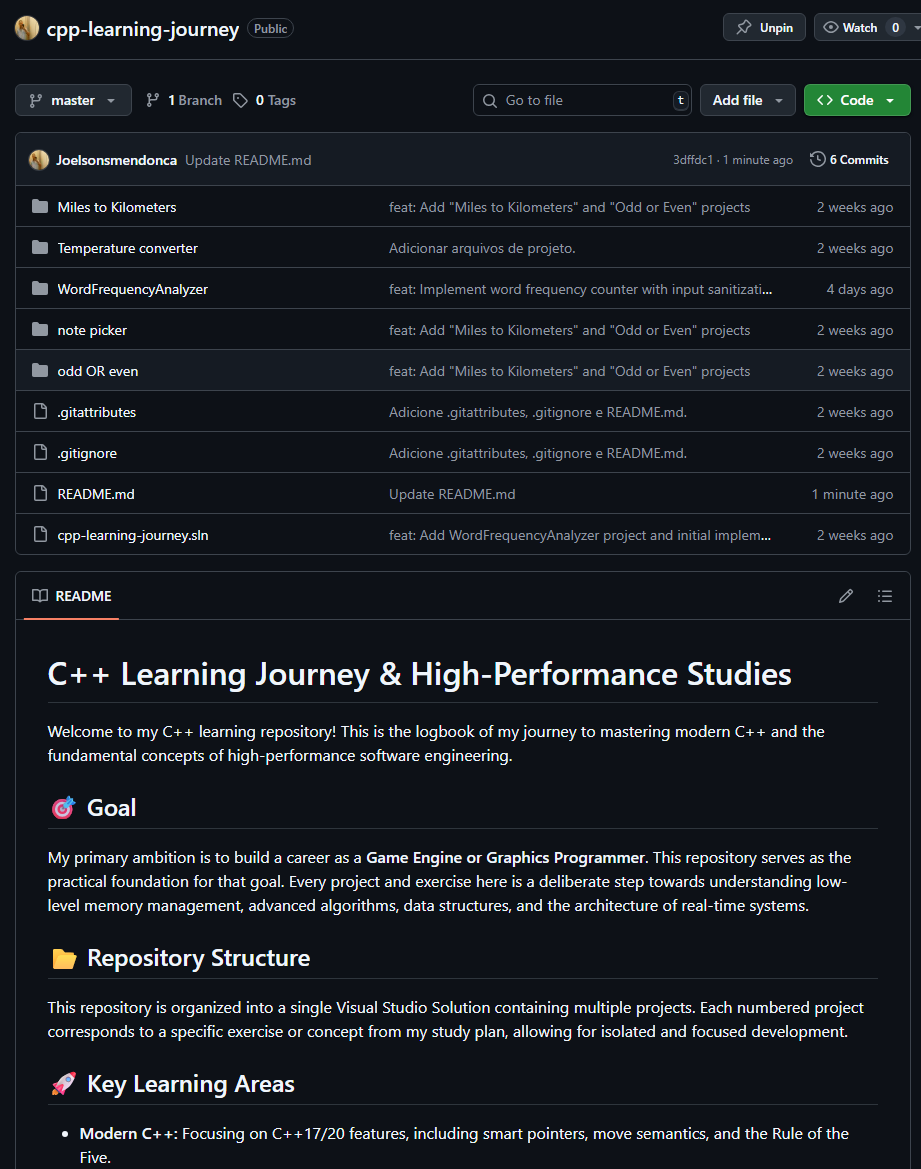Open commit hash 3dffdc1
The image size is (921, 1169).
coord(693,160)
